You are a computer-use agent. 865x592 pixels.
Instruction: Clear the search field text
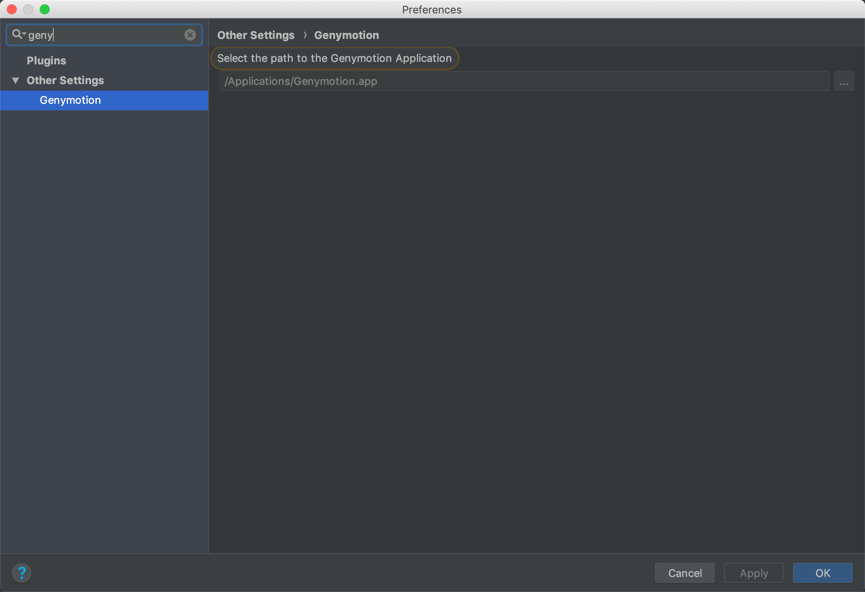[190, 35]
